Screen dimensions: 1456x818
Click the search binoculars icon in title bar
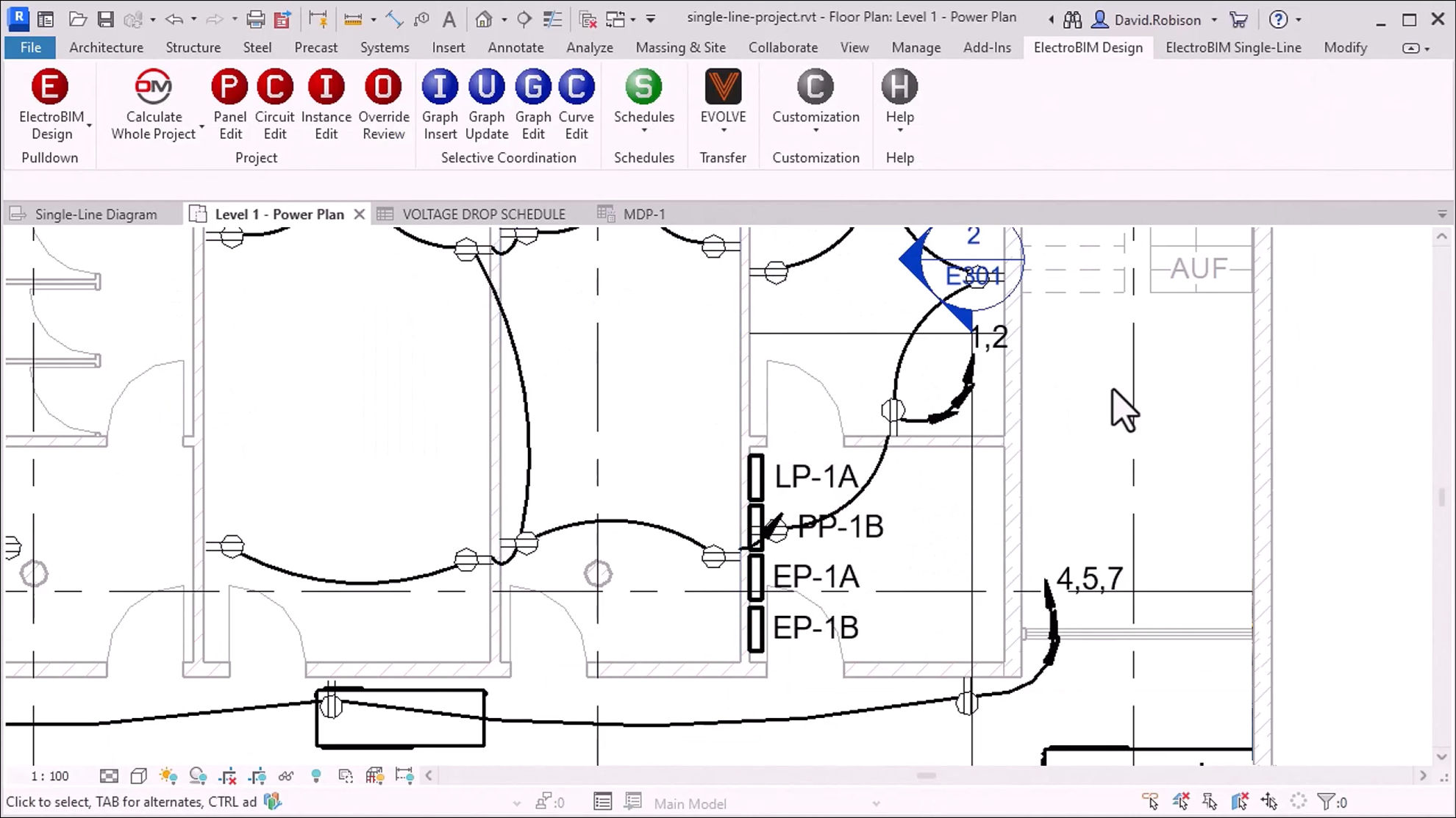(x=1072, y=20)
